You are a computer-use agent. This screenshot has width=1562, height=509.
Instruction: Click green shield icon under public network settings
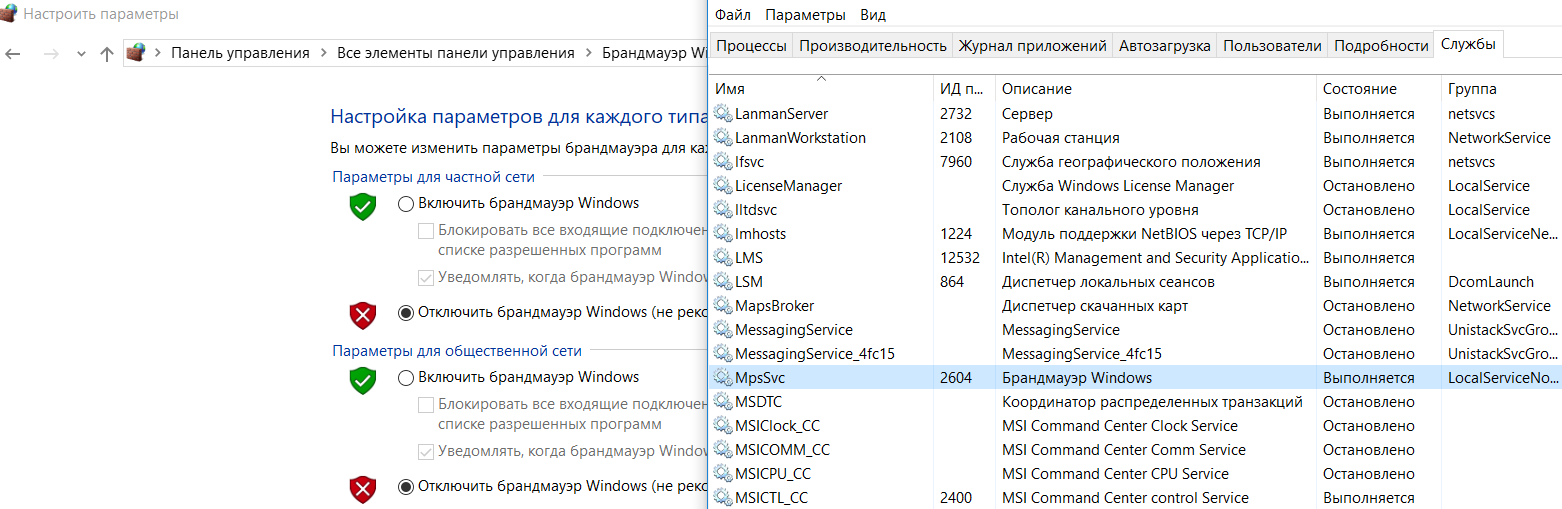tap(362, 381)
